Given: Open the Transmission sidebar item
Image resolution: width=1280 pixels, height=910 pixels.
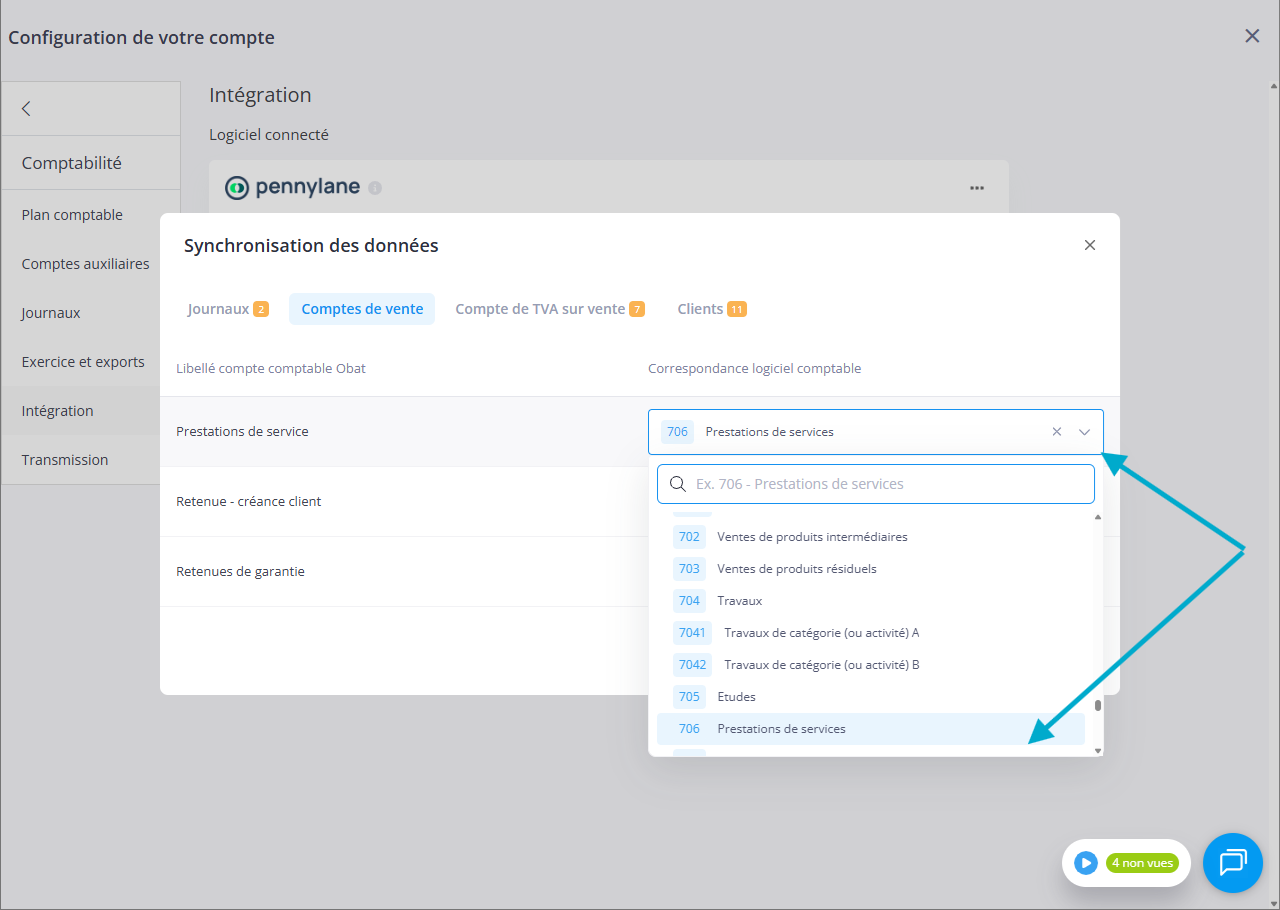Looking at the screenshot, I should (65, 460).
